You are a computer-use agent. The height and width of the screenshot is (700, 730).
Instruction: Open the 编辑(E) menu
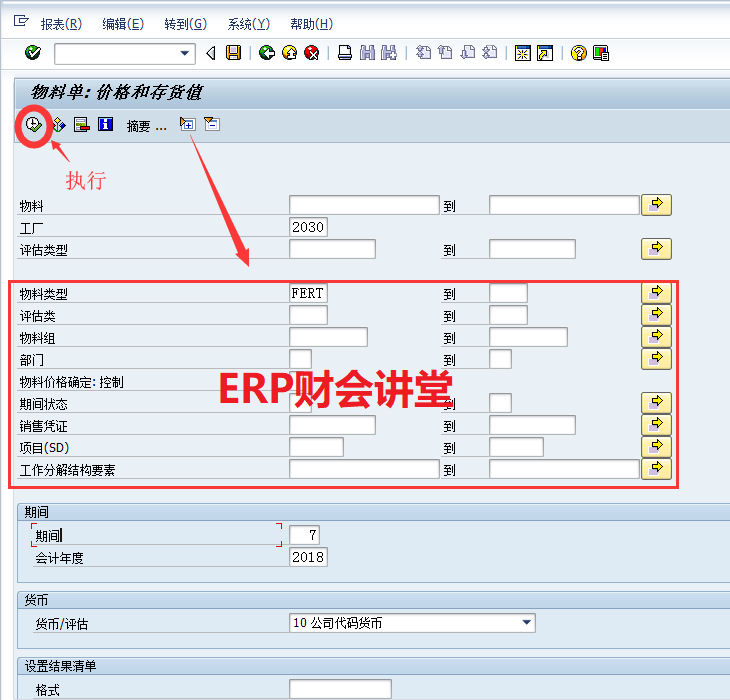[123, 24]
